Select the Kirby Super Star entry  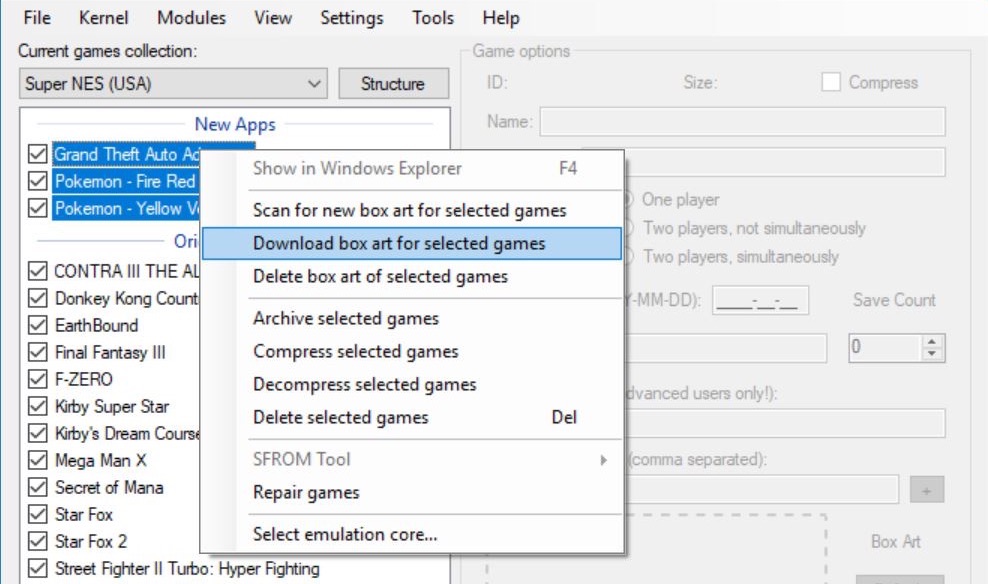(112, 406)
